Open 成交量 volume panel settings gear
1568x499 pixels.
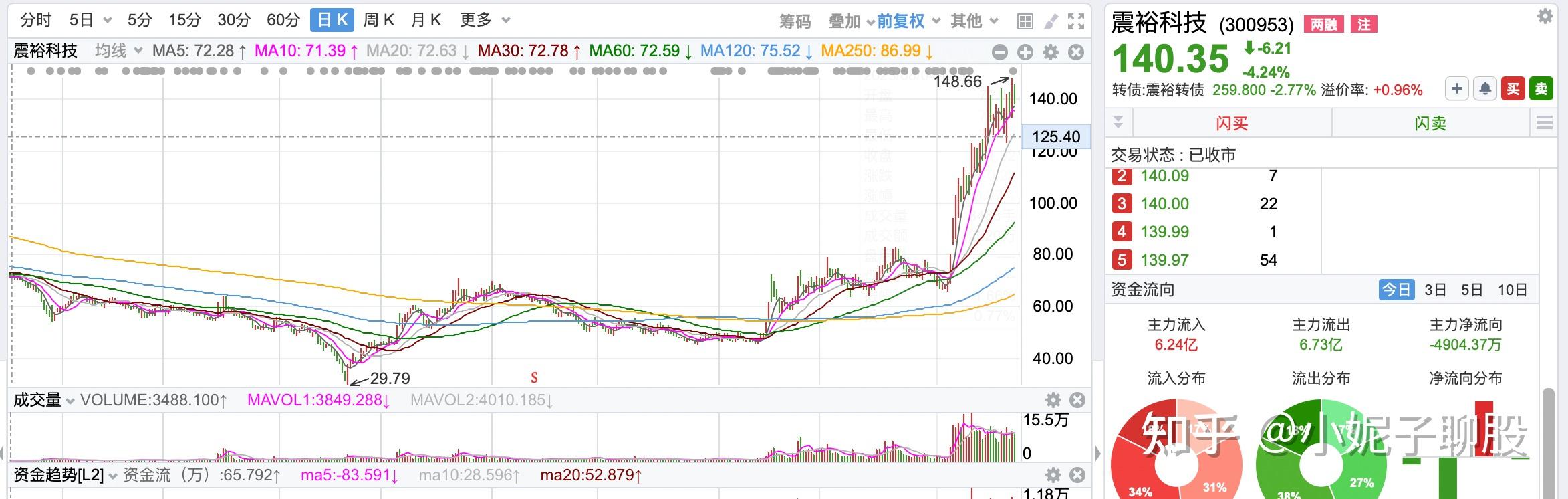(x=1053, y=400)
